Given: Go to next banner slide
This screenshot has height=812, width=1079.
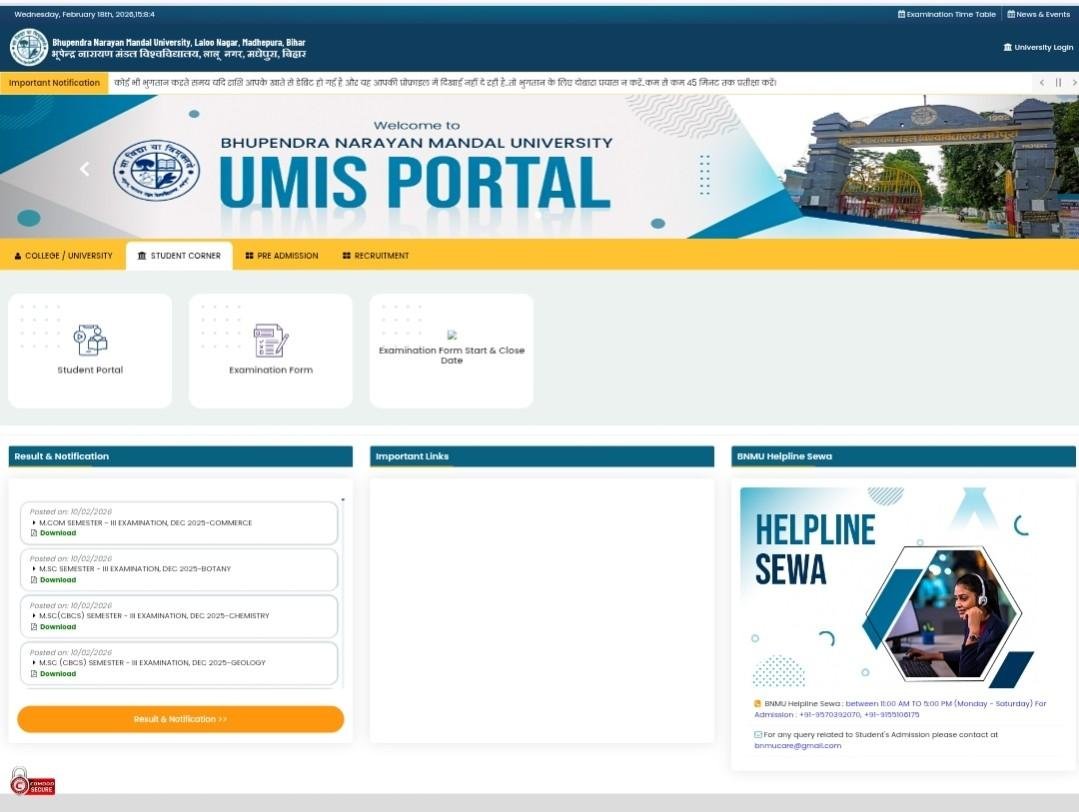Looking at the screenshot, I should (999, 169).
